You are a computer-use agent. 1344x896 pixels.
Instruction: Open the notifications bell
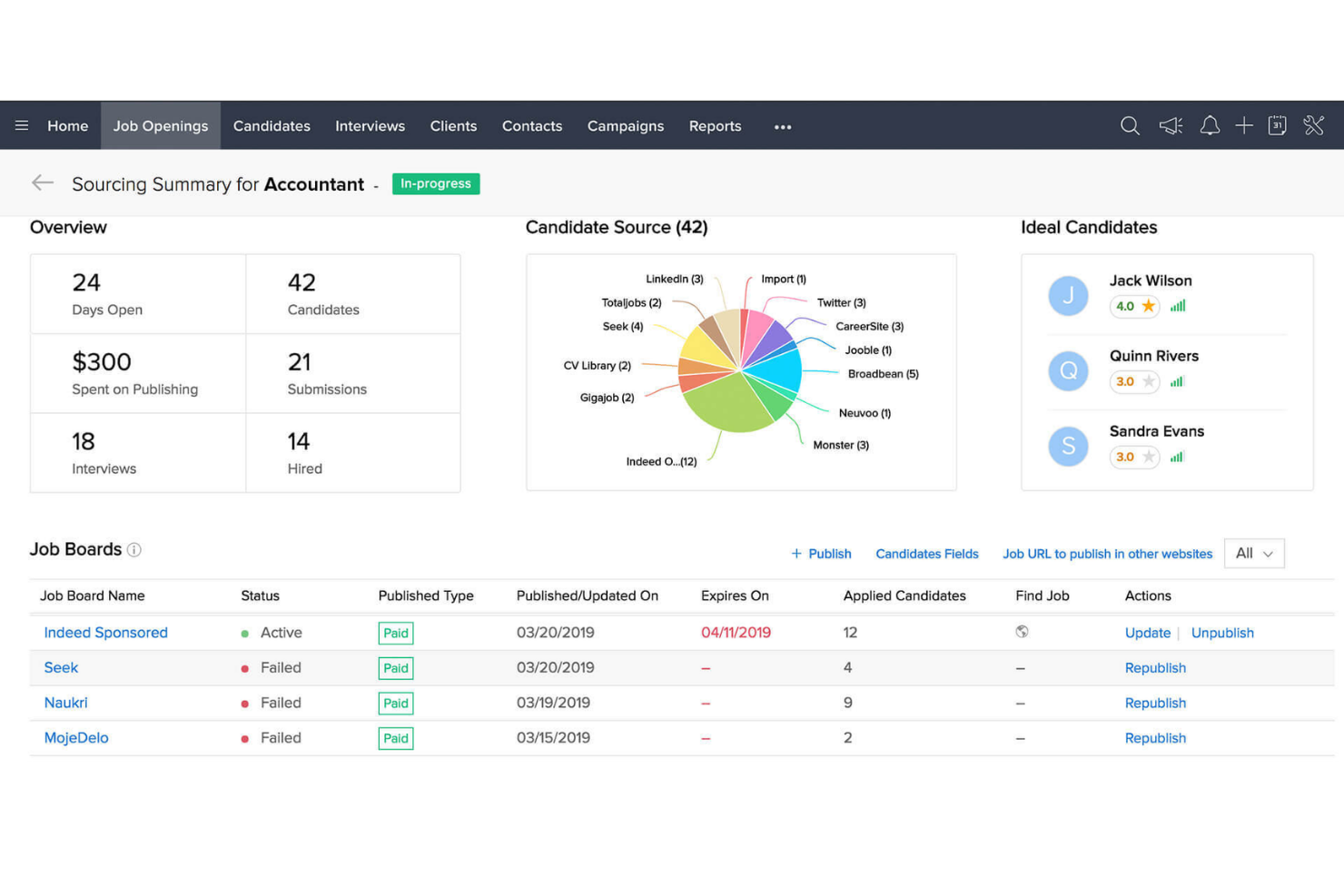(x=1210, y=125)
